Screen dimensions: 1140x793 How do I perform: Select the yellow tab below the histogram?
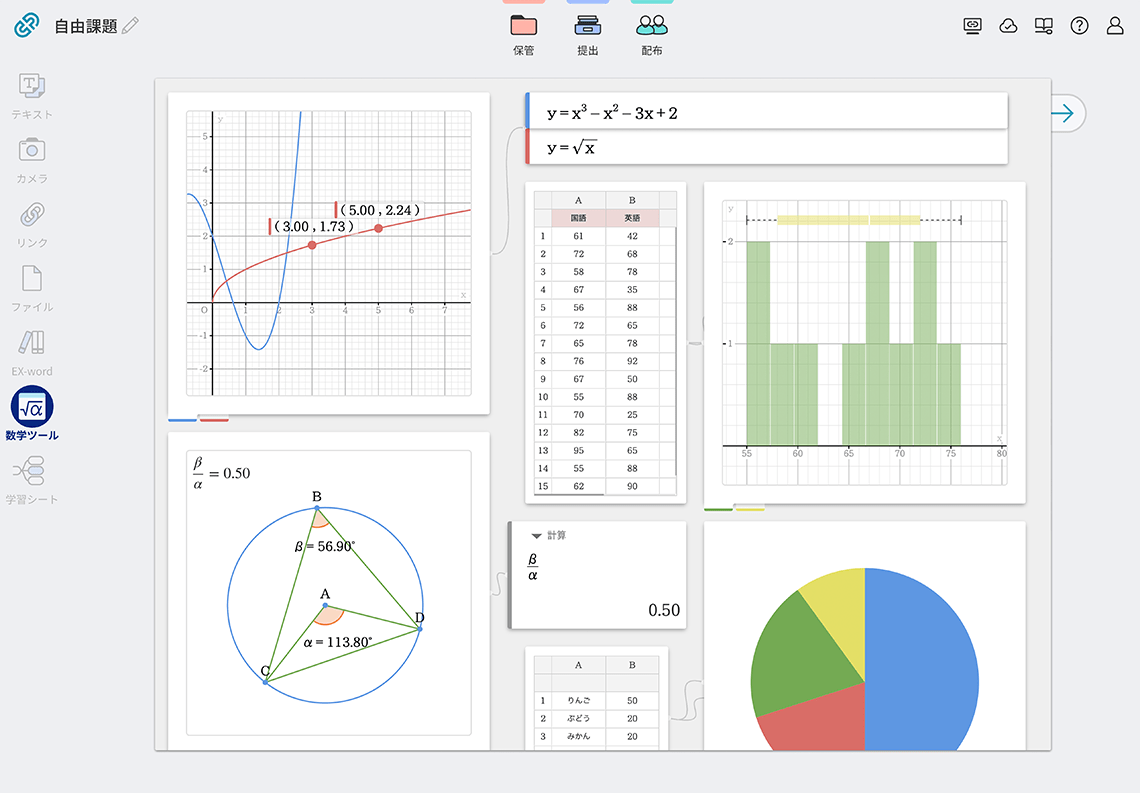pos(750,509)
